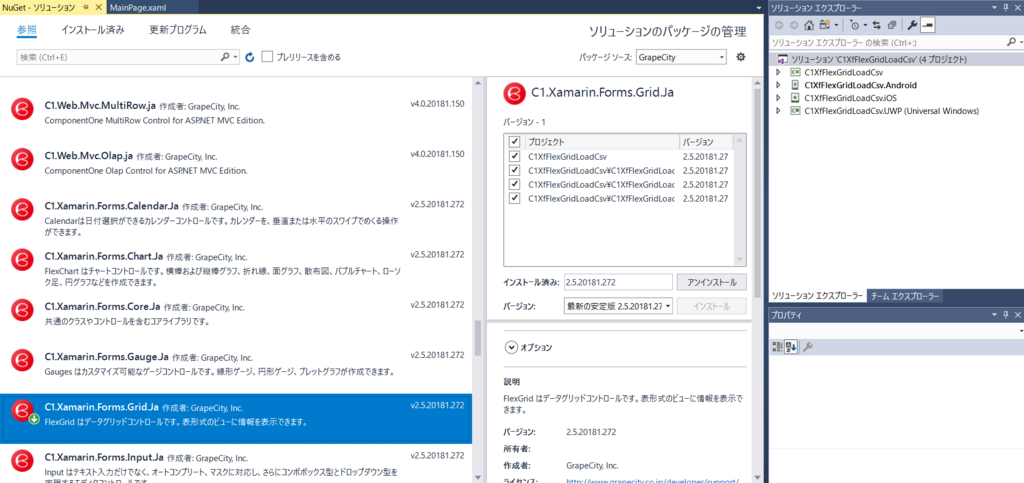Screen dimensions: 1024x483
Task: Click Sync with Active Document icon
Action: tap(876, 25)
